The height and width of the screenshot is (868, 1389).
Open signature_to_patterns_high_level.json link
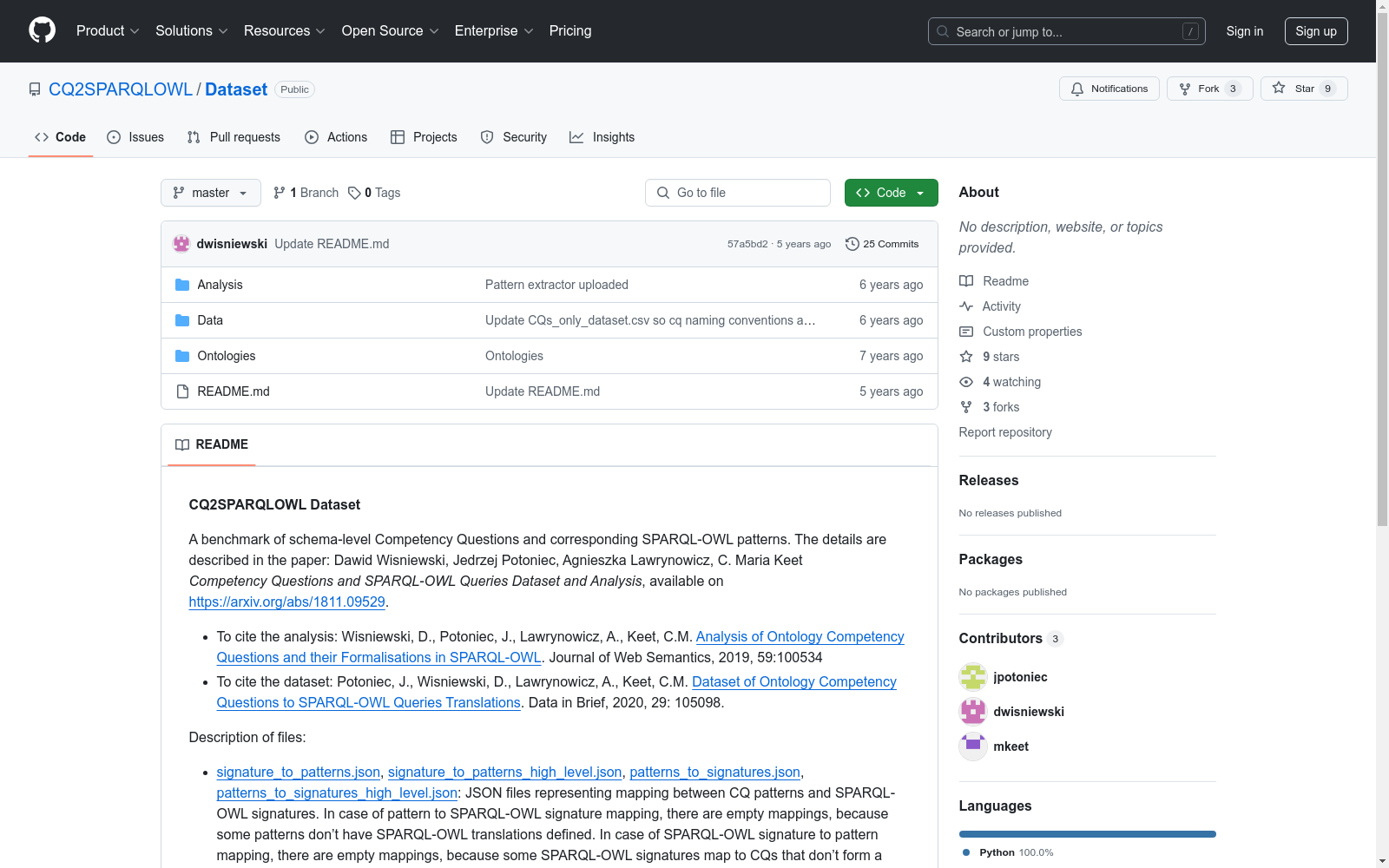pyautogui.click(x=505, y=772)
